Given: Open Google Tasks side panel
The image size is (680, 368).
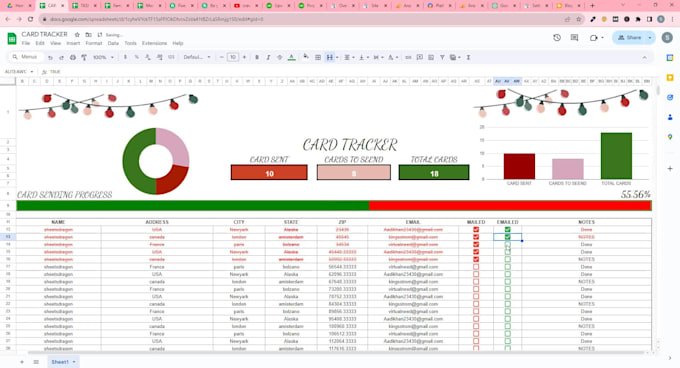Looking at the screenshot, I should coord(670,98).
